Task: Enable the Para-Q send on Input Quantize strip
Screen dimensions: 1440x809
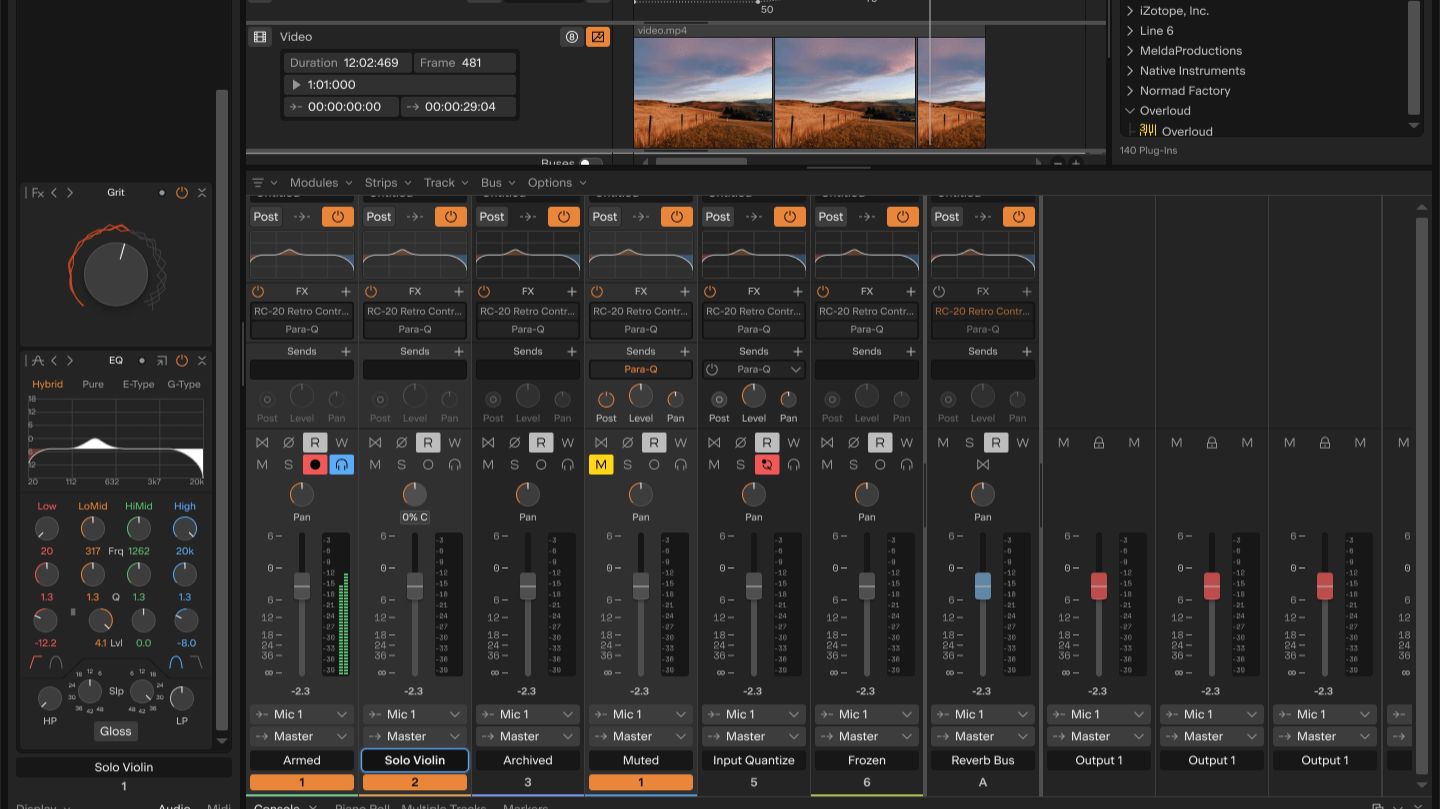Action: click(x=712, y=369)
